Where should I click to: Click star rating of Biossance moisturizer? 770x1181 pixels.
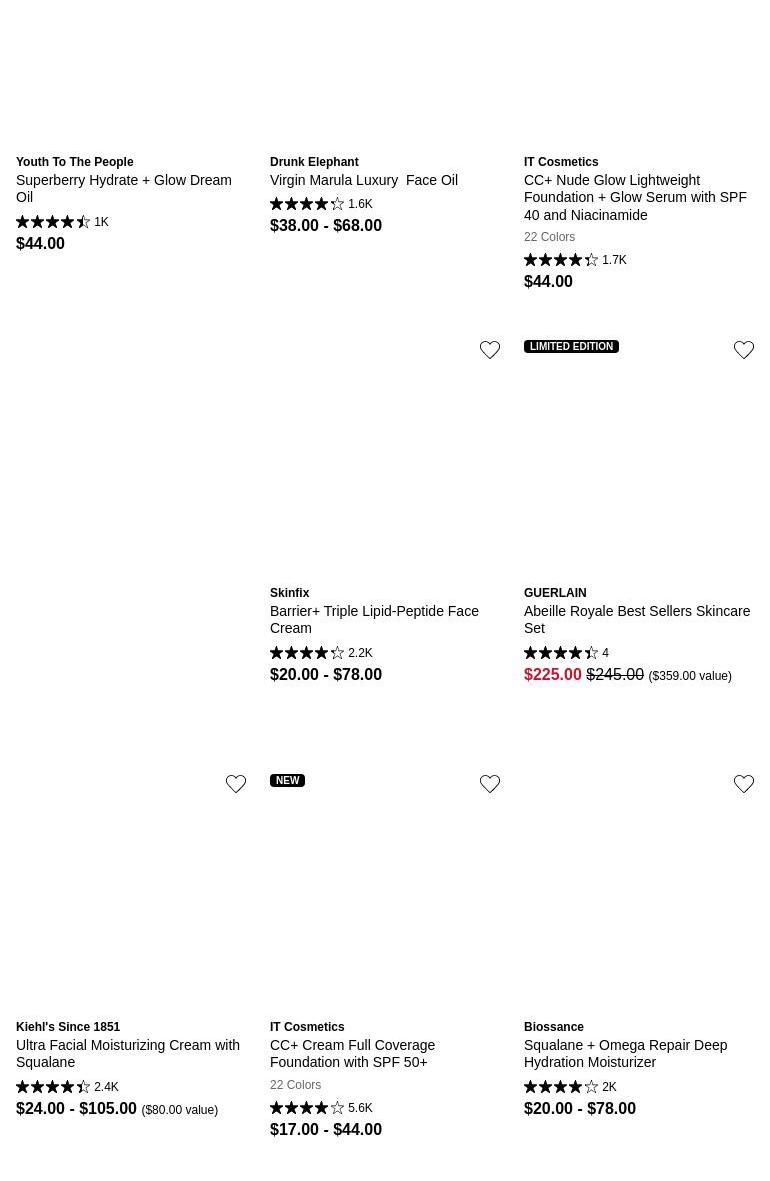(x=561, y=1087)
